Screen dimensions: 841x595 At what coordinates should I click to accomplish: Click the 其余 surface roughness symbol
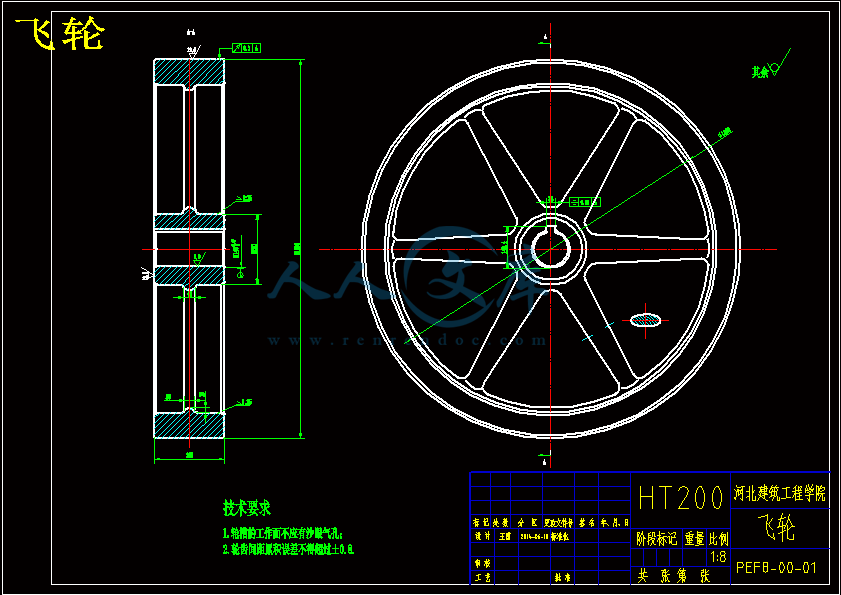click(x=770, y=64)
